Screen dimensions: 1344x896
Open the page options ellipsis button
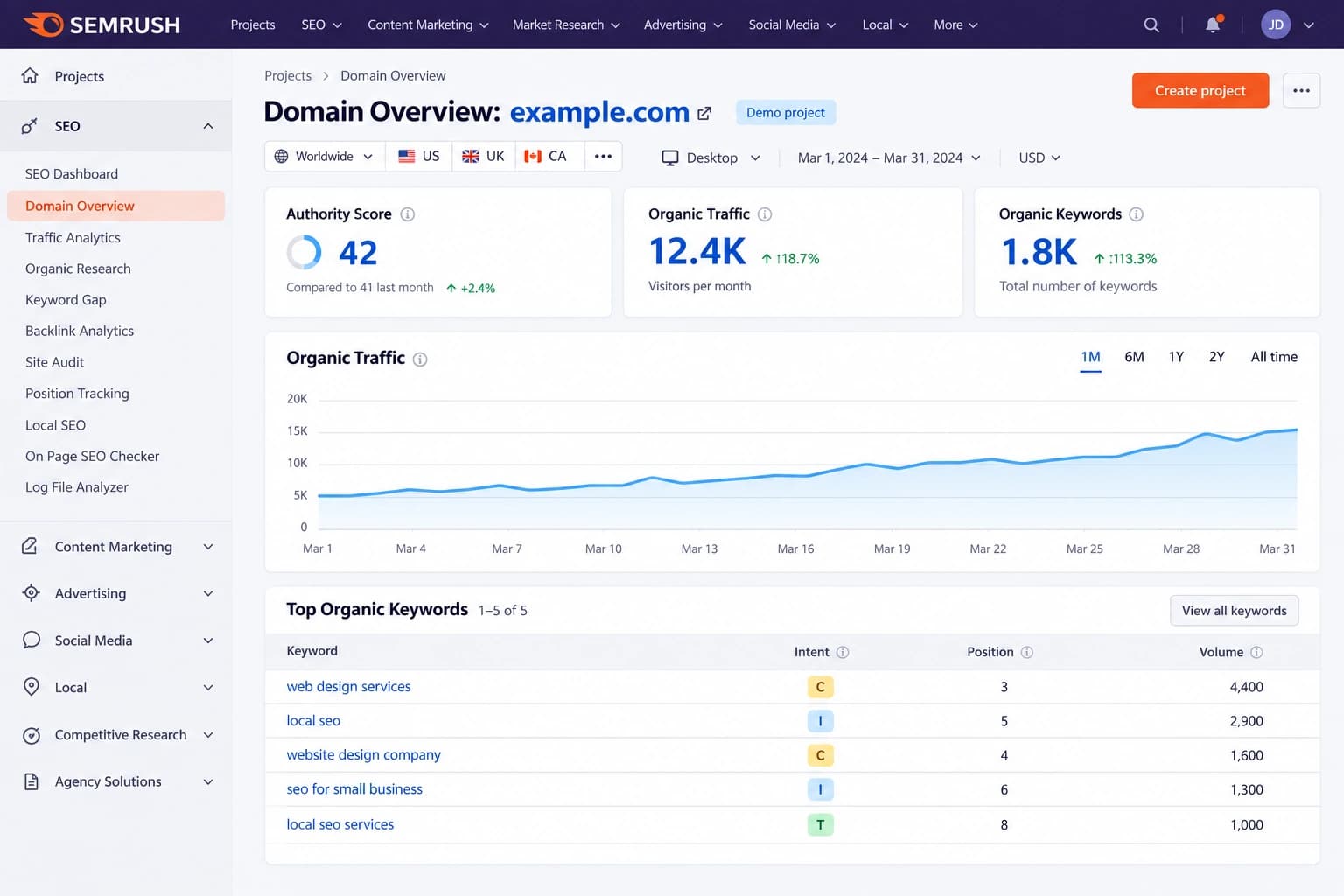tap(1301, 90)
